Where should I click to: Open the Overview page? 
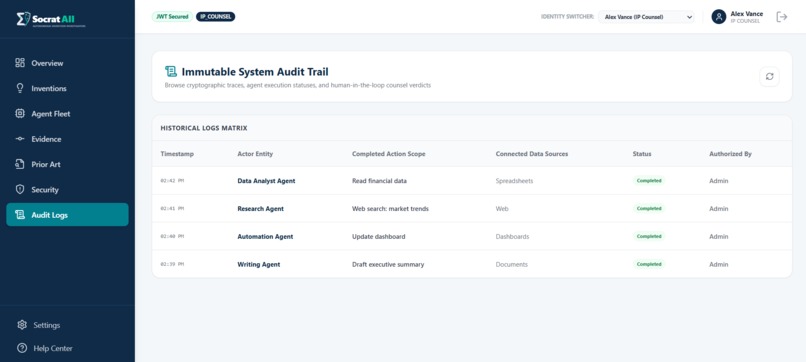point(67,63)
